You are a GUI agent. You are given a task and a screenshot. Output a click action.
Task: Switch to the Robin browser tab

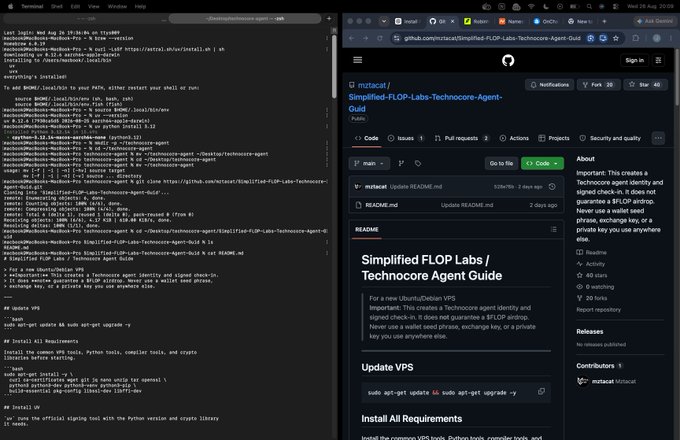(476, 21)
